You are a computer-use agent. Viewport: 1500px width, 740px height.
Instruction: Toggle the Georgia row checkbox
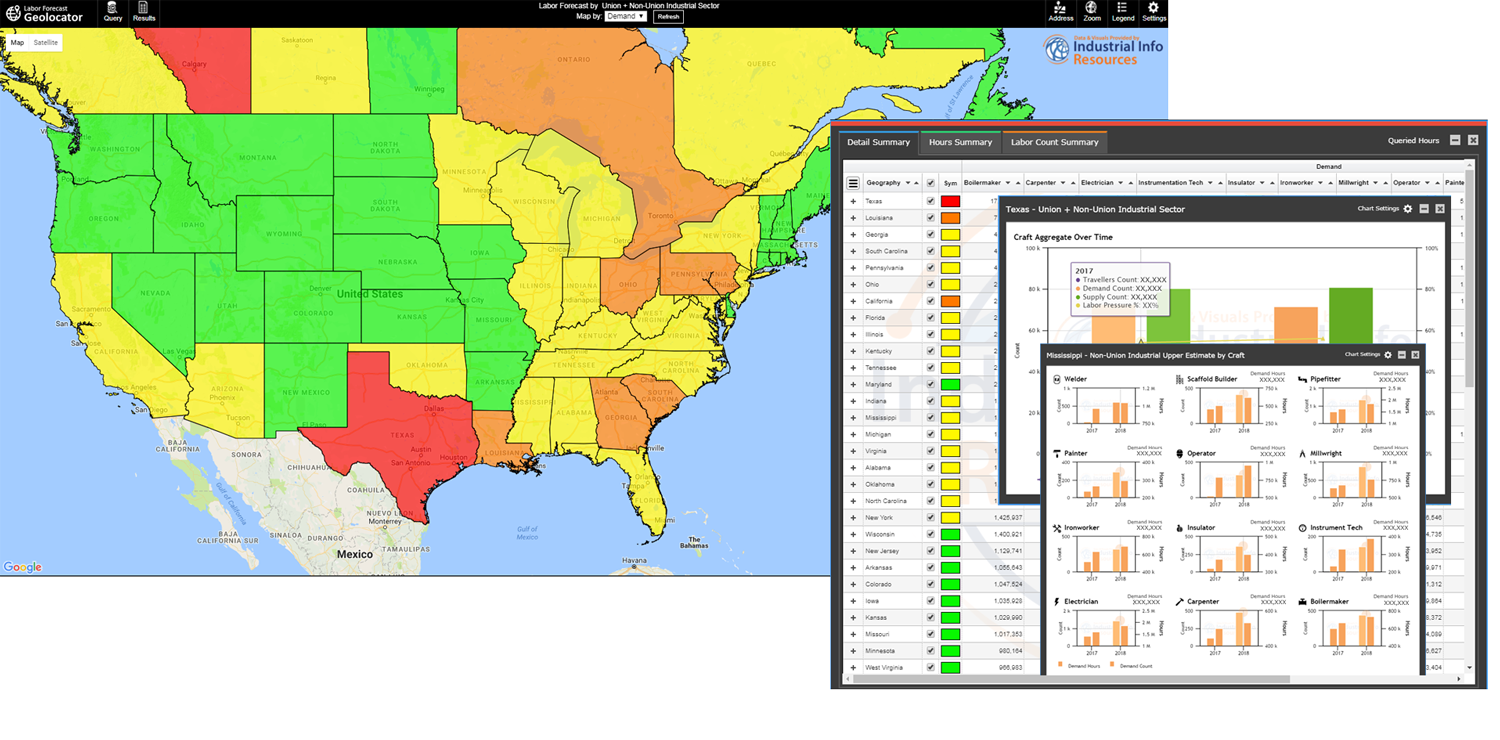click(931, 234)
